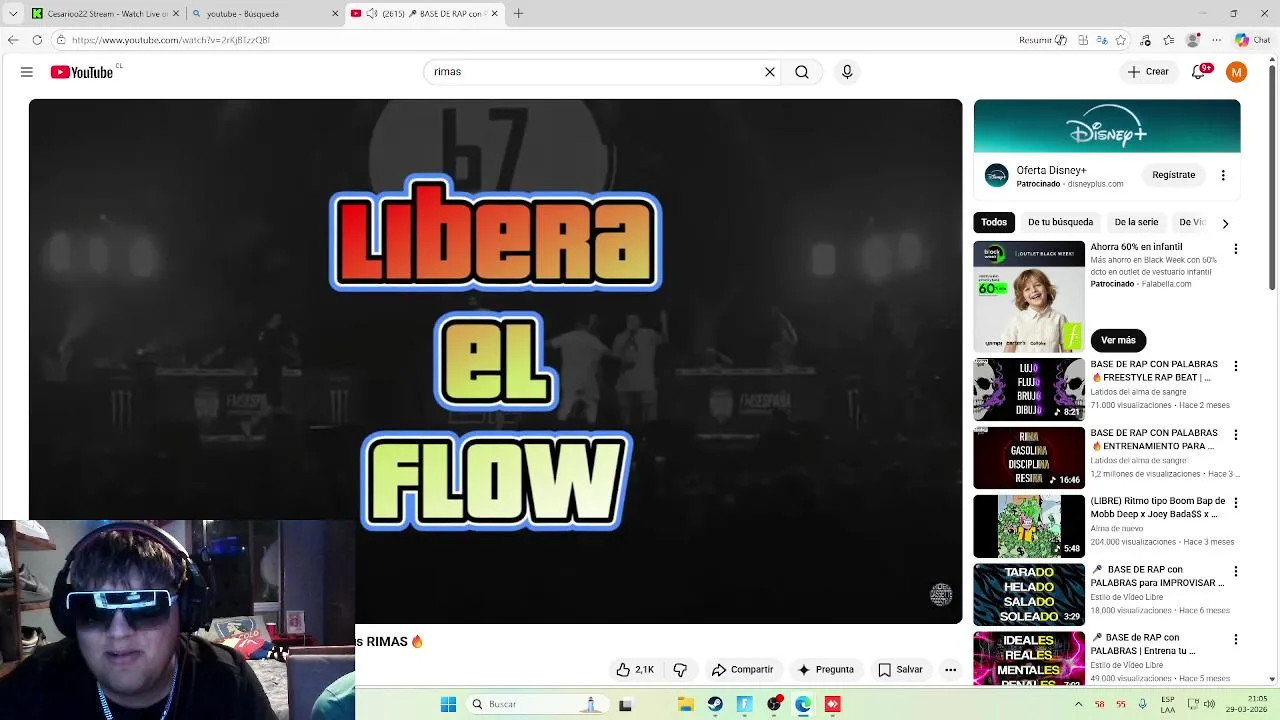This screenshot has width=1280, height=720.
Task: Reload the page
Action: click(37, 40)
